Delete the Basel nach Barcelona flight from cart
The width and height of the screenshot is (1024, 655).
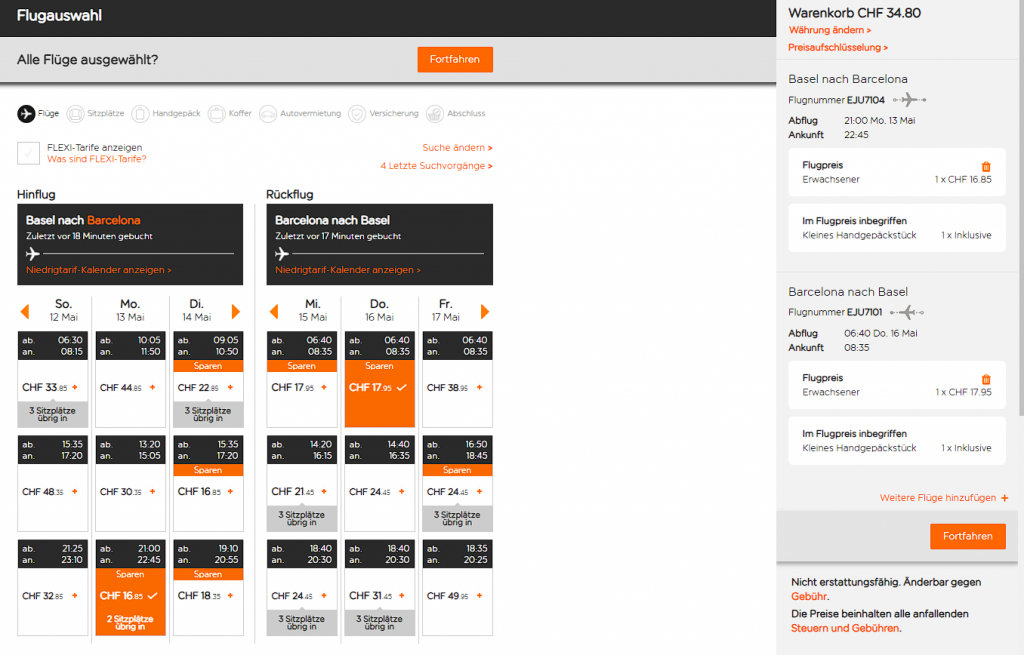[986, 167]
